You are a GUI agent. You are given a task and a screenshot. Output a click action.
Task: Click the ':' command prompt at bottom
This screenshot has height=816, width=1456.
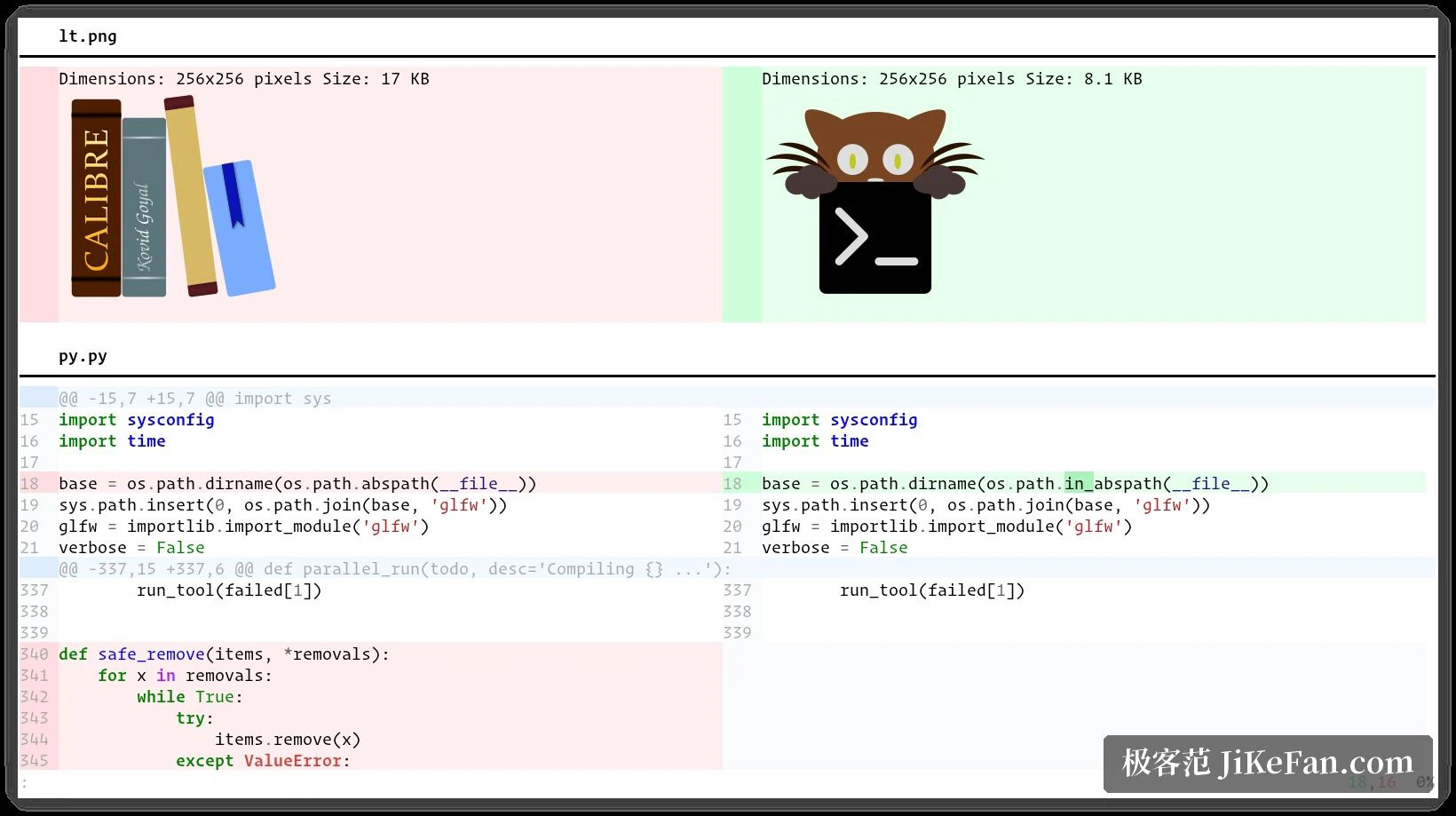pyautogui.click(x=25, y=783)
